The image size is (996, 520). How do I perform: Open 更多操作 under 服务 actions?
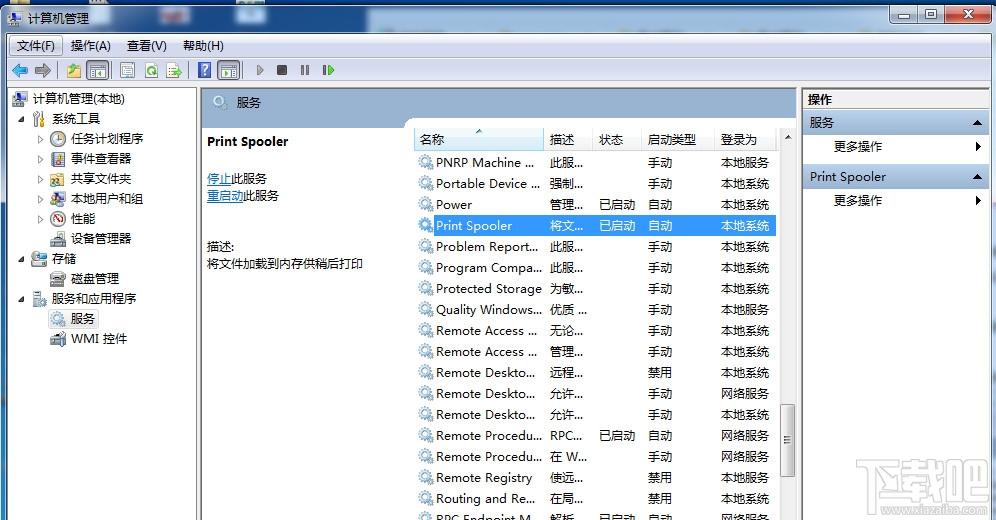858,147
